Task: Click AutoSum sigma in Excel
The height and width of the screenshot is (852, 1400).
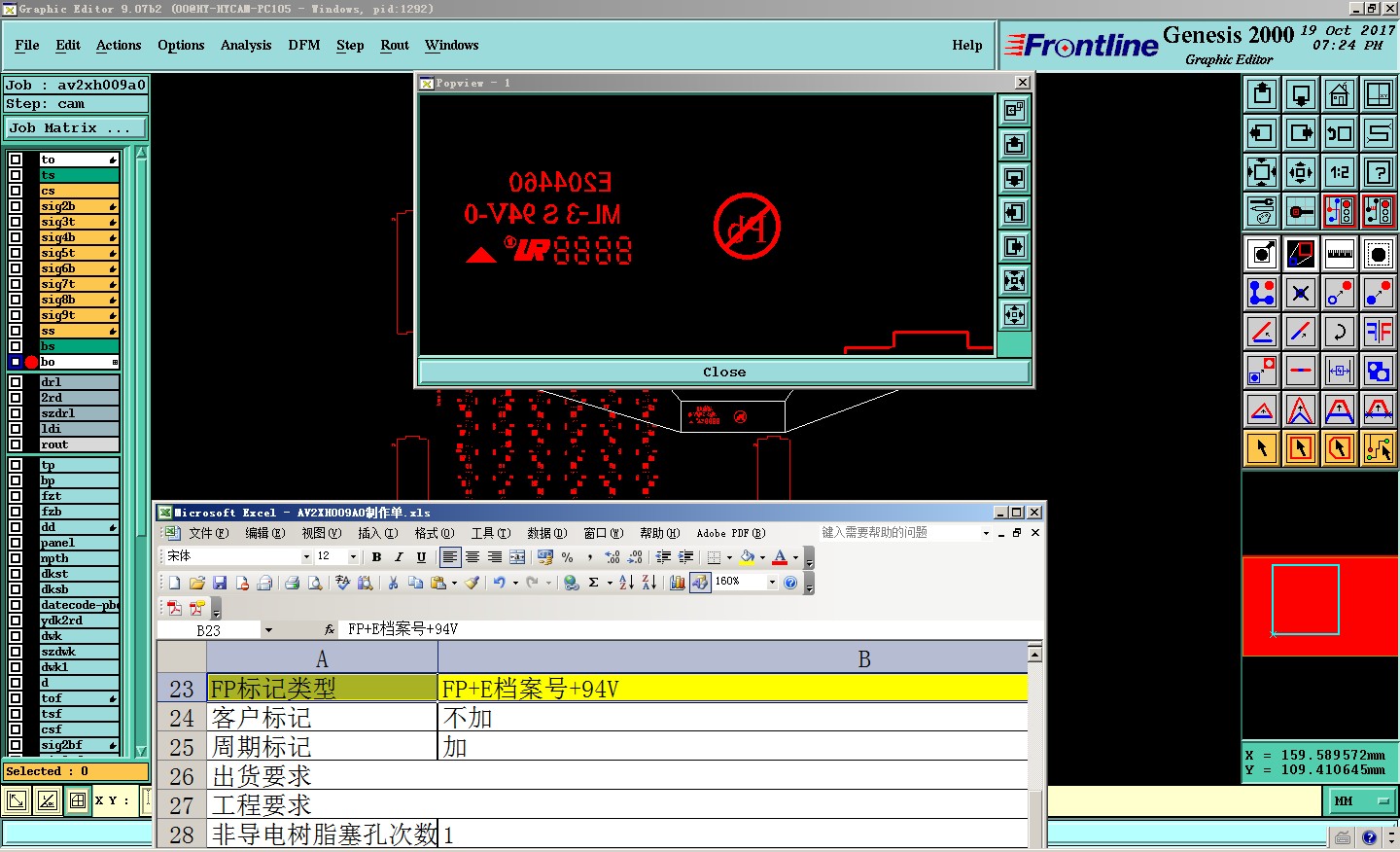Action: [594, 583]
